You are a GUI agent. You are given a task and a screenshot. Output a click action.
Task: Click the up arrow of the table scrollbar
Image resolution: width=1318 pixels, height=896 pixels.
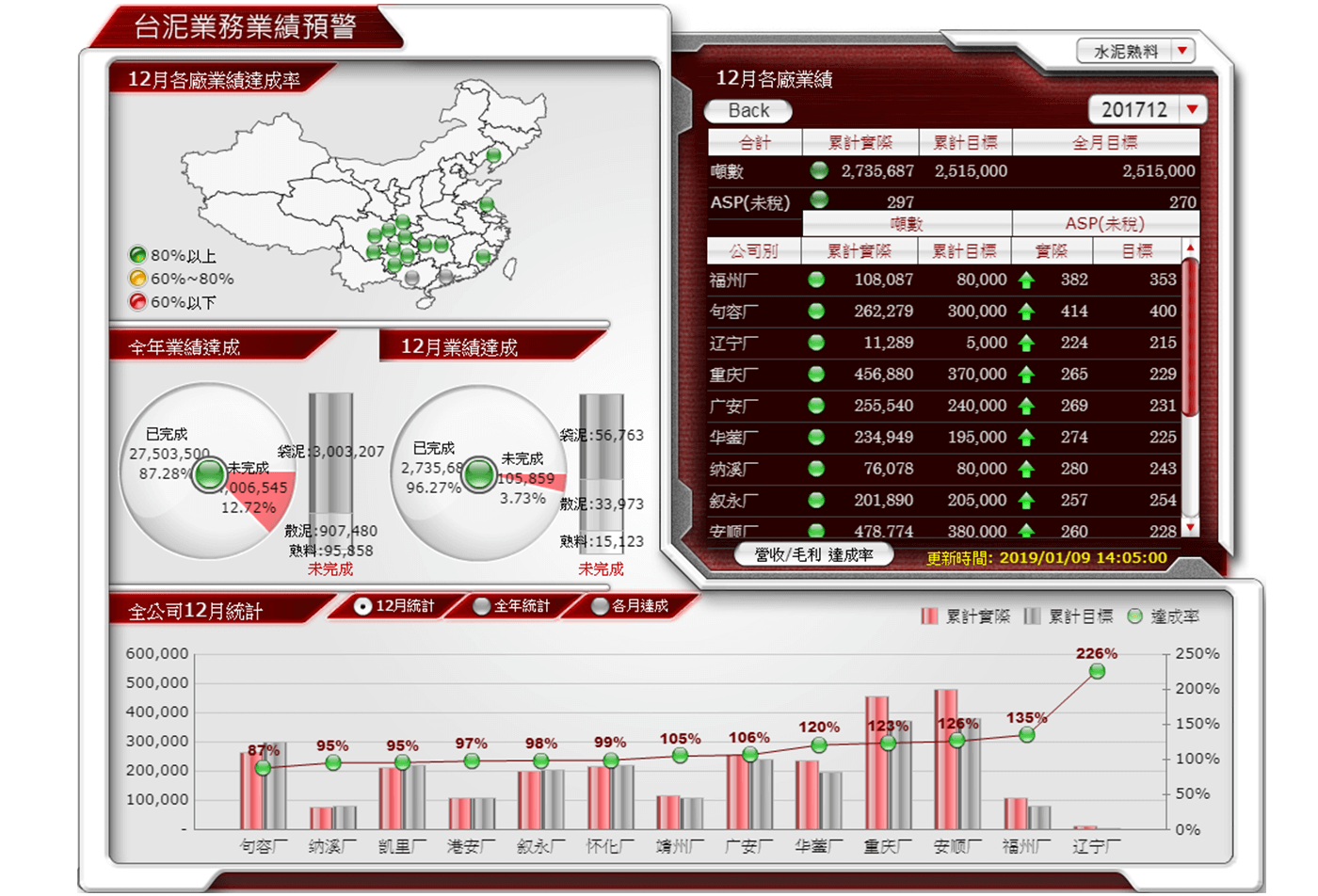tap(1190, 248)
